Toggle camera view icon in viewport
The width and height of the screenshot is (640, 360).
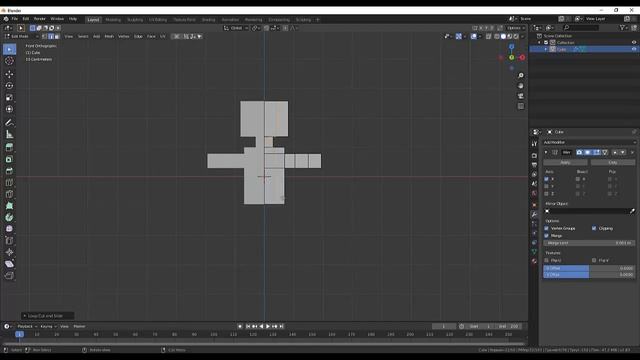[520, 96]
